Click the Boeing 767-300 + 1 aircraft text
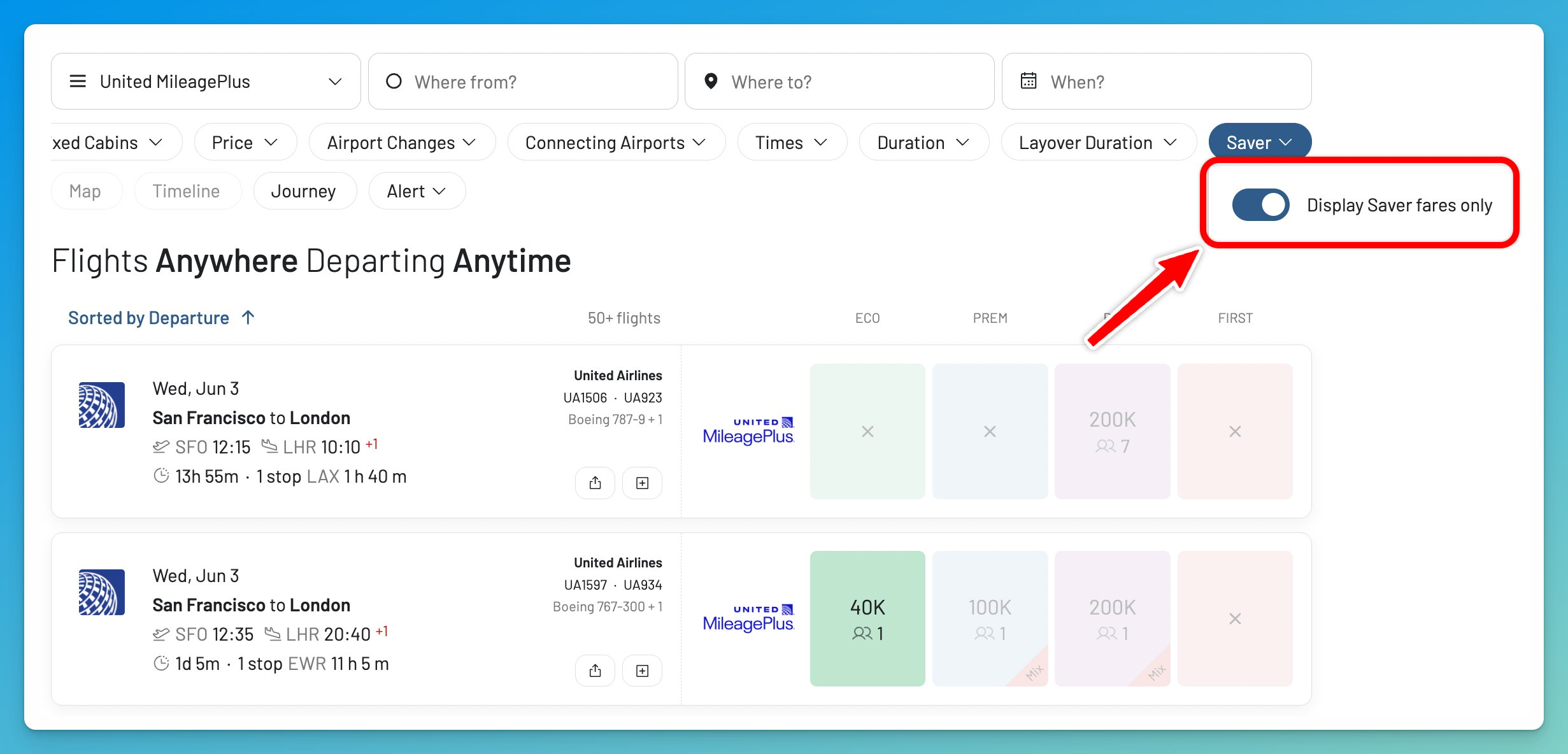This screenshot has width=1568, height=754. pyautogui.click(x=608, y=607)
